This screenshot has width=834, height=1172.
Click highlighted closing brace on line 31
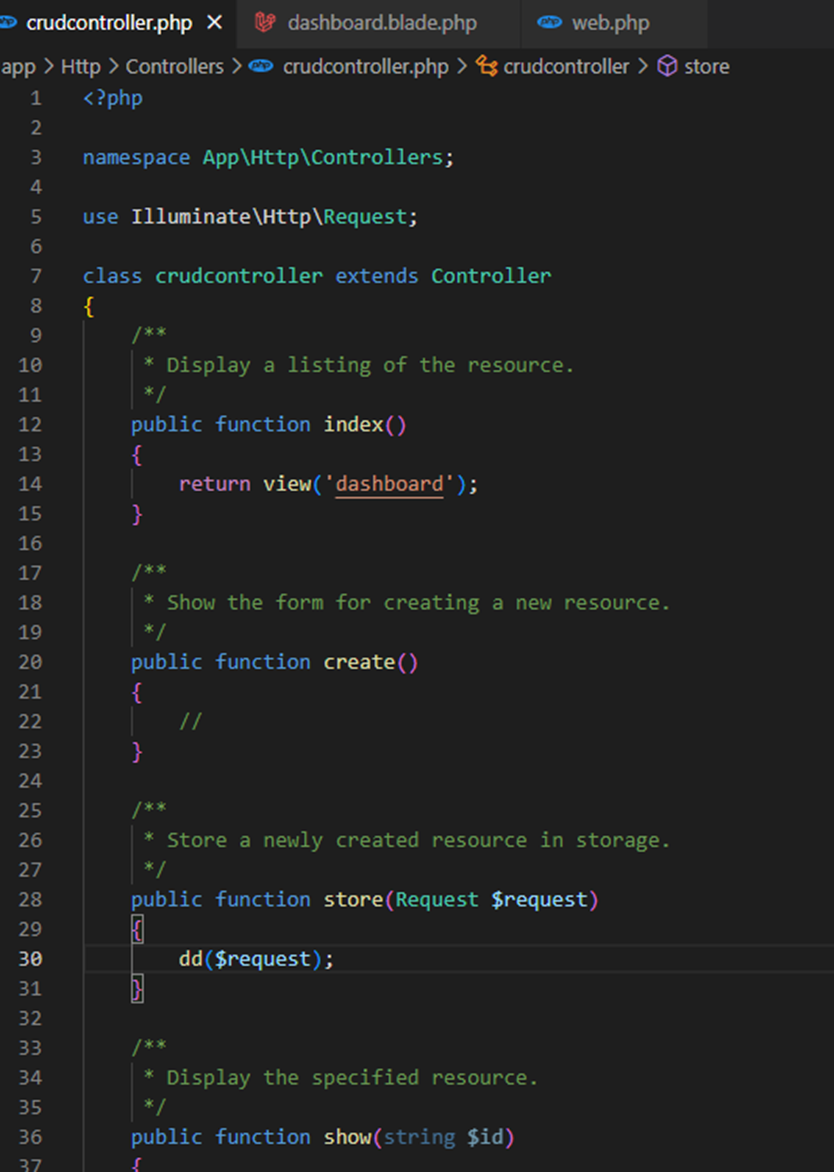coord(137,989)
